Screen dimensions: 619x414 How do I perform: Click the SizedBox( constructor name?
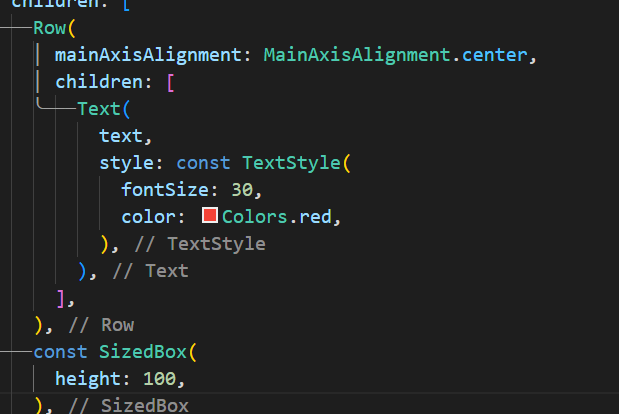point(147,352)
